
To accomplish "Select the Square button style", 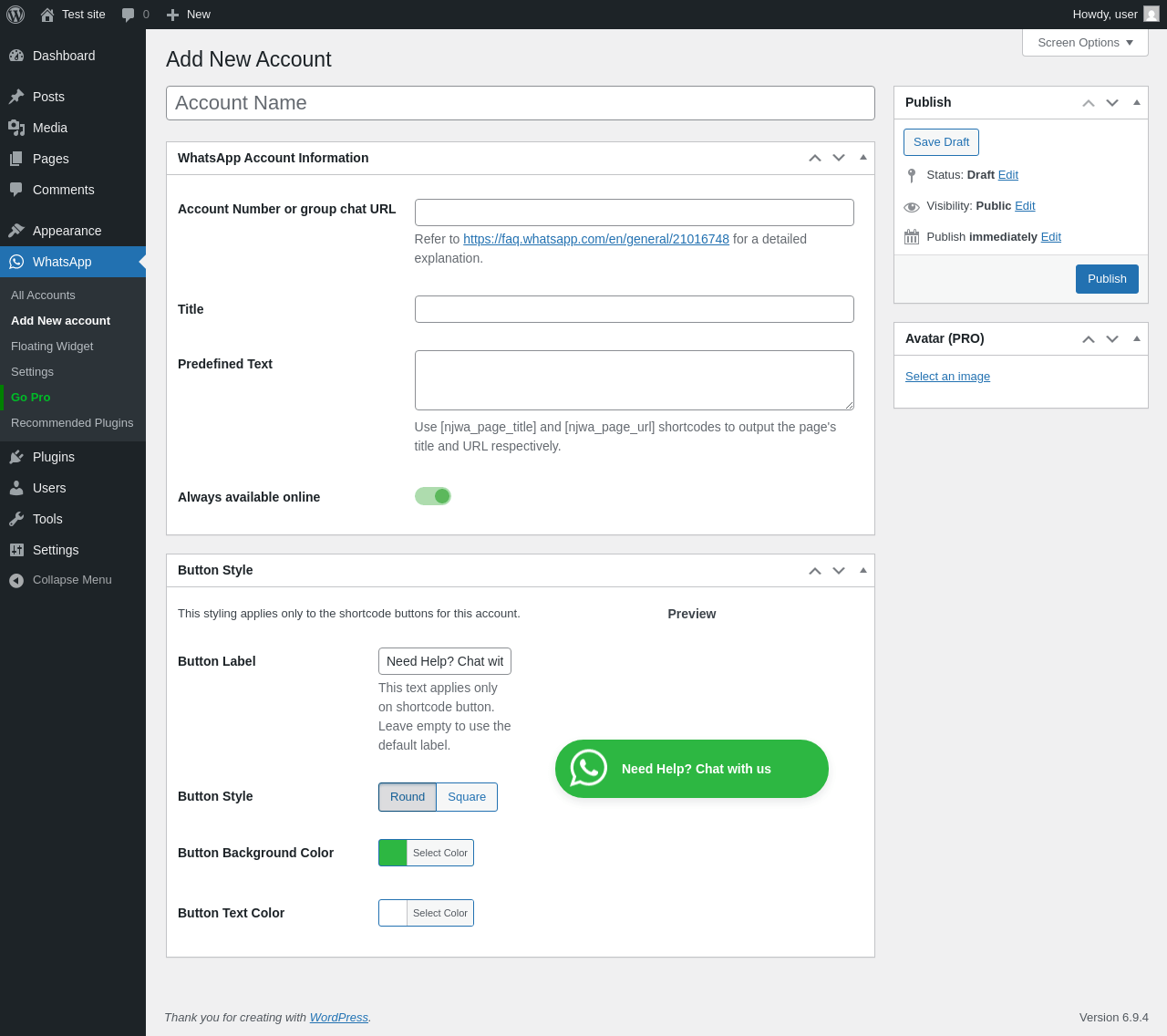I will click(467, 797).
